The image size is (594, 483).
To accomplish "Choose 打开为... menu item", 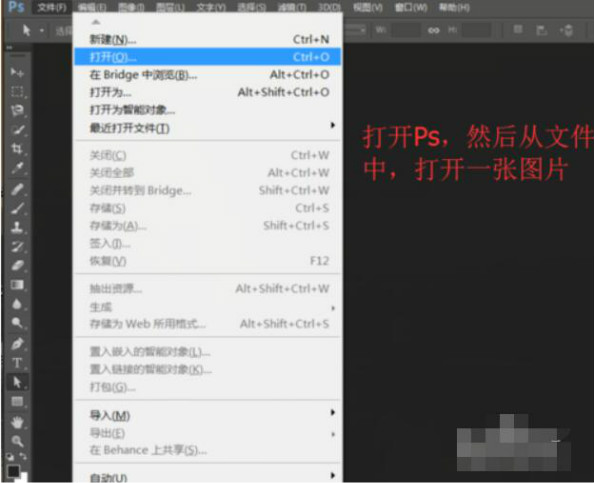I will click(x=208, y=92).
